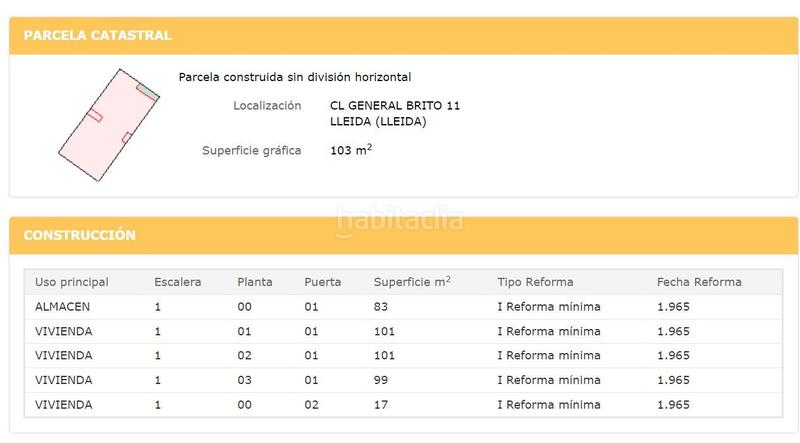The width and height of the screenshot is (800, 443).
Task: Click the Escalera column header
Action: 178,282
